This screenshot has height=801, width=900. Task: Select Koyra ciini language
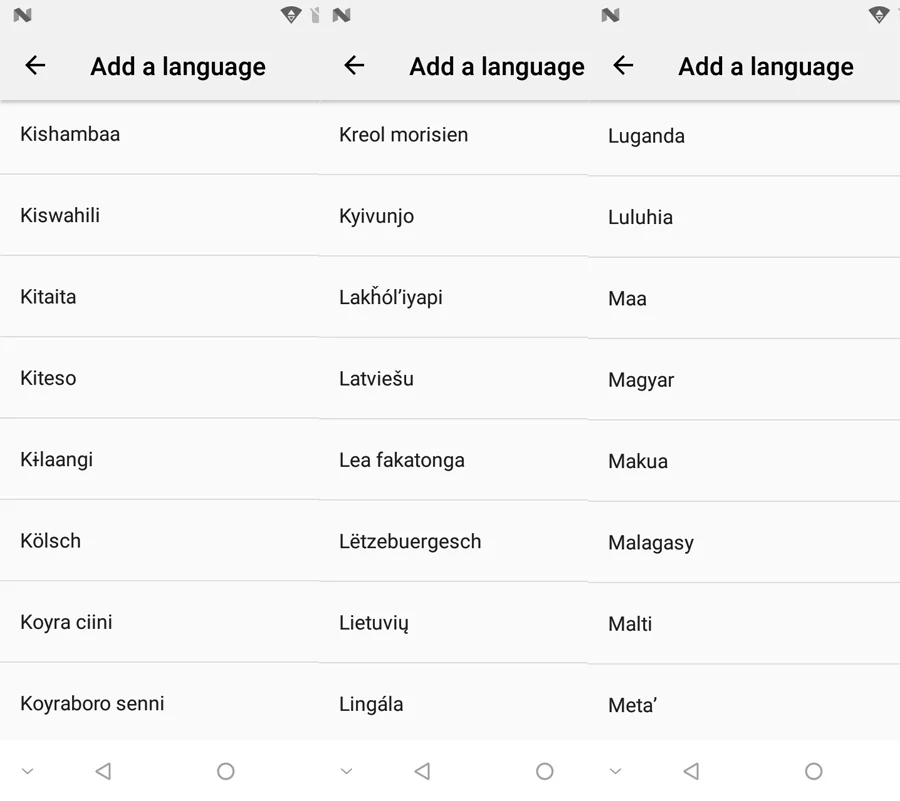coord(160,622)
